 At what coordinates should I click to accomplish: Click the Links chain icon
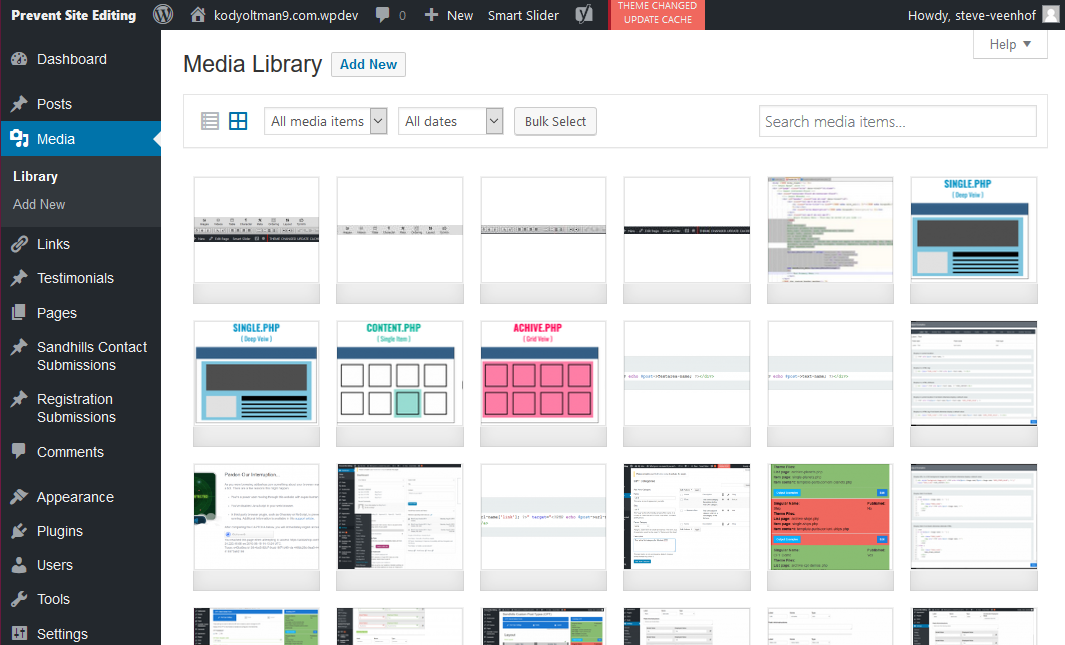click(19, 244)
